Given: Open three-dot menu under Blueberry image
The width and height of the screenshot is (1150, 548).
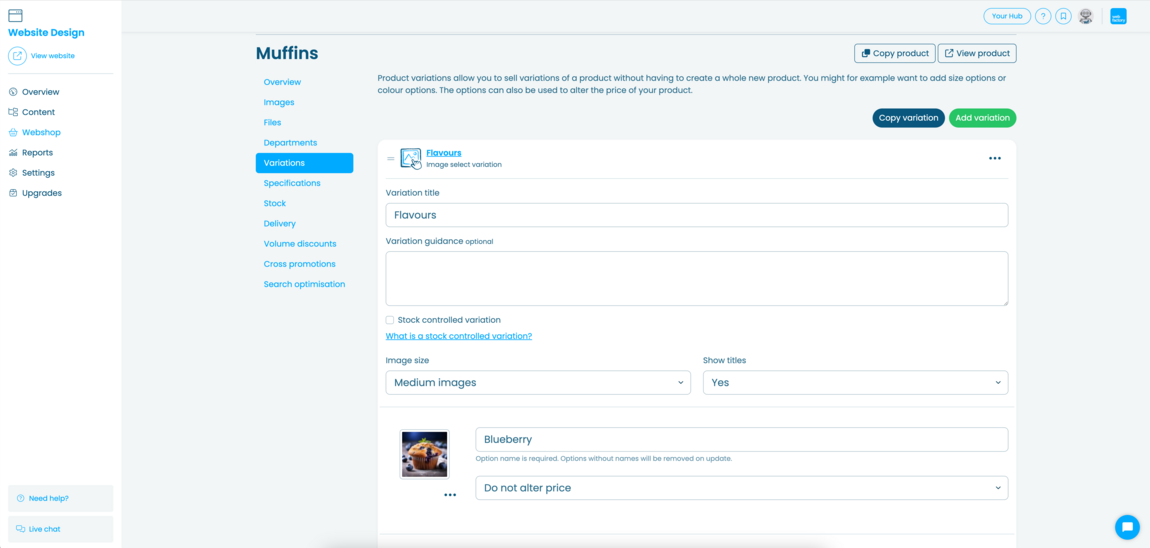Looking at the screenshot, I should (450, 495).
